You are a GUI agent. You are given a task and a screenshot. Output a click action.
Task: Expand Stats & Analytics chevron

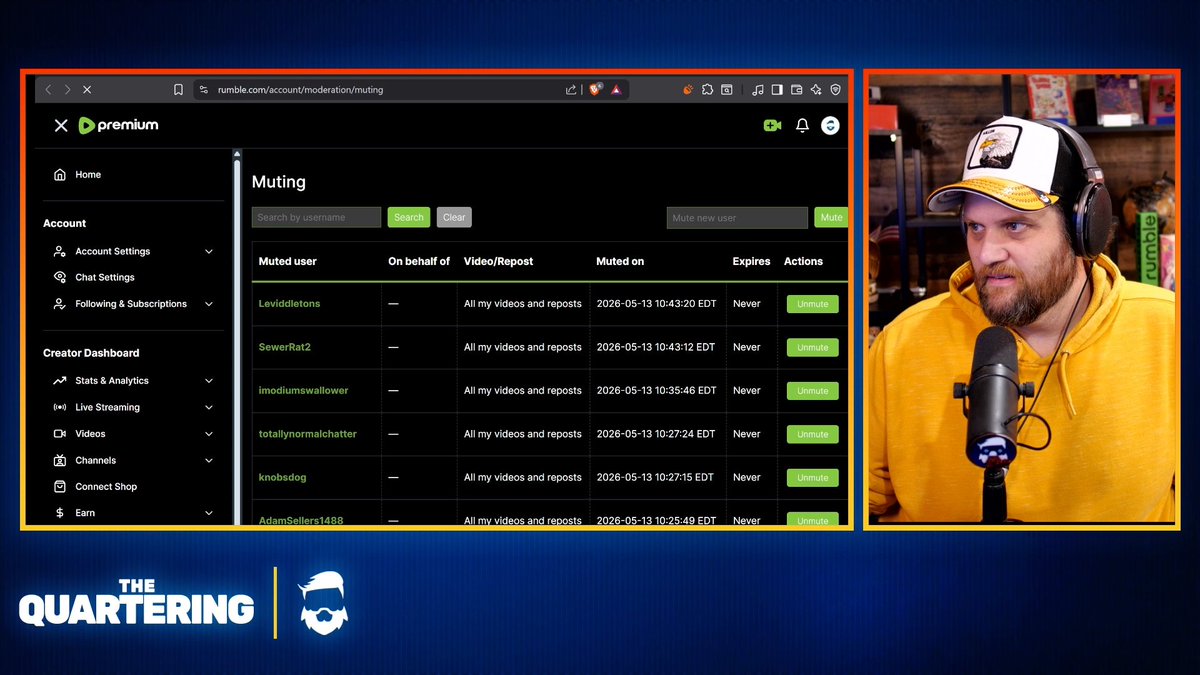point(209,381)
